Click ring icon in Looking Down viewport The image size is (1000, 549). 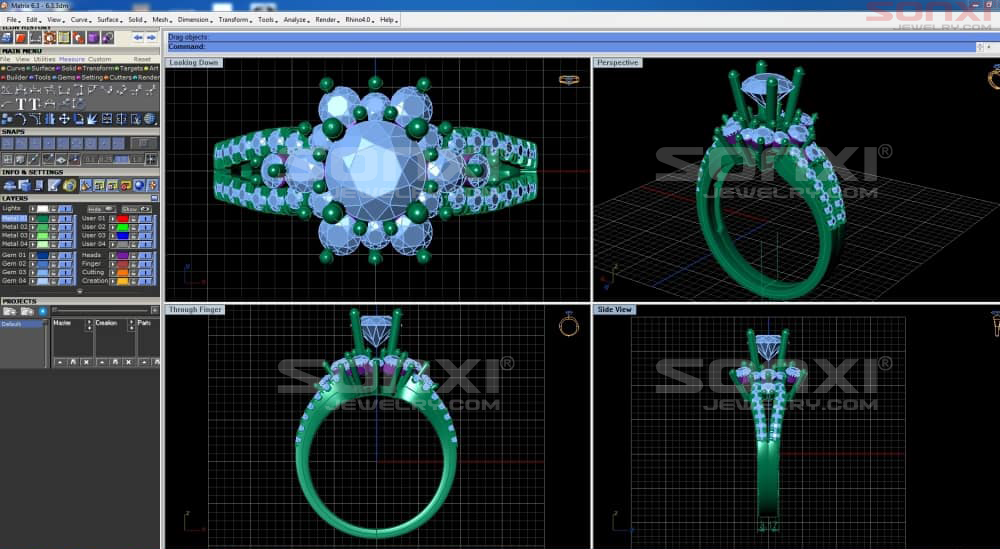(569, 80)
